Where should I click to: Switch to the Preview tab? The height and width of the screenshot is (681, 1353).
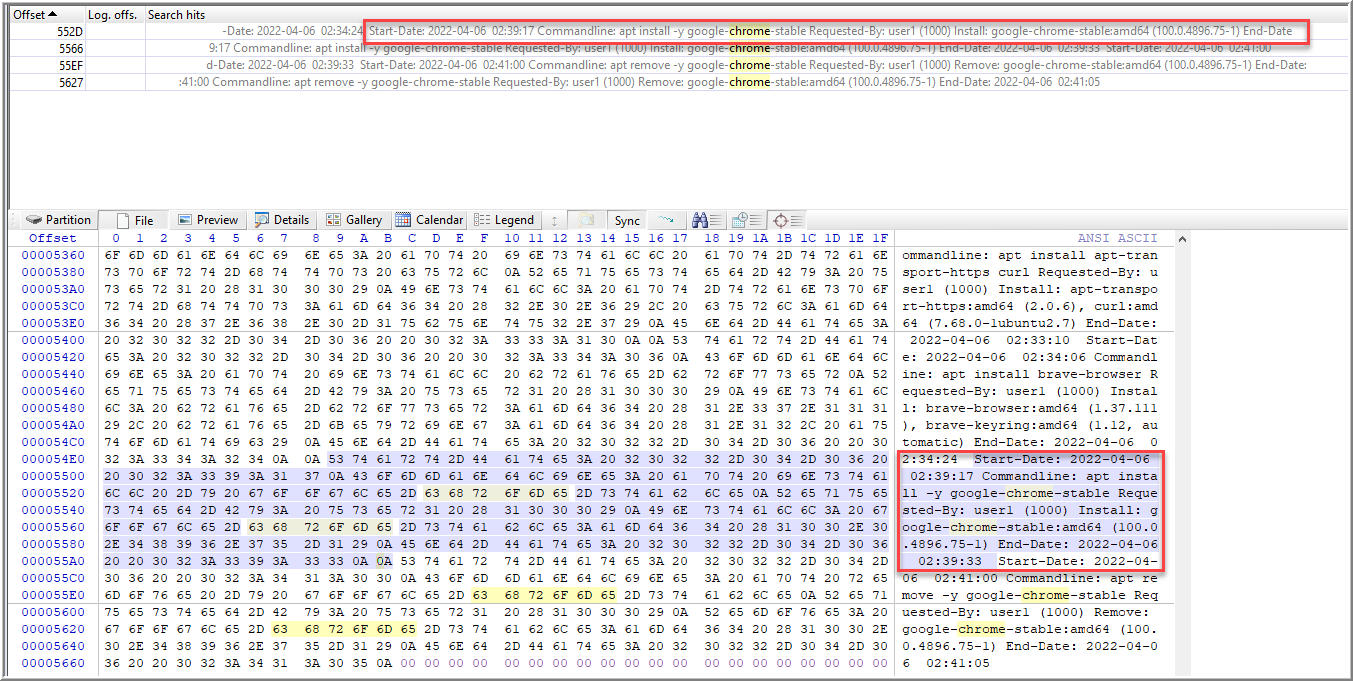[208, 220]
